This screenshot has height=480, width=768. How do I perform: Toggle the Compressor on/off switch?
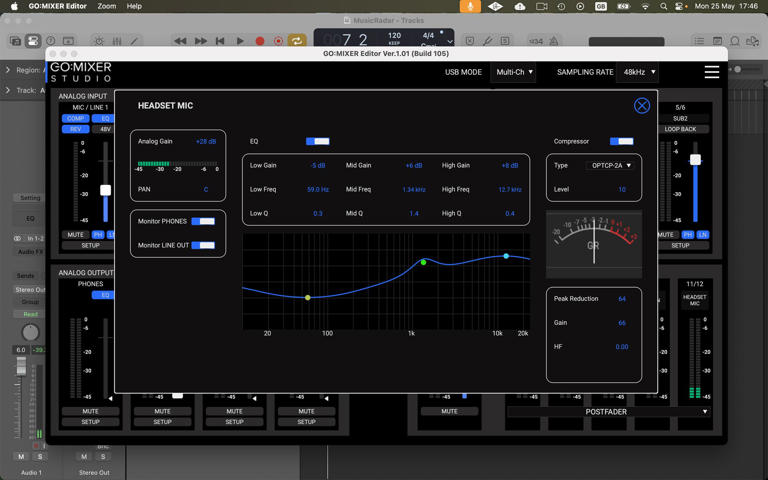coord(622,141)
